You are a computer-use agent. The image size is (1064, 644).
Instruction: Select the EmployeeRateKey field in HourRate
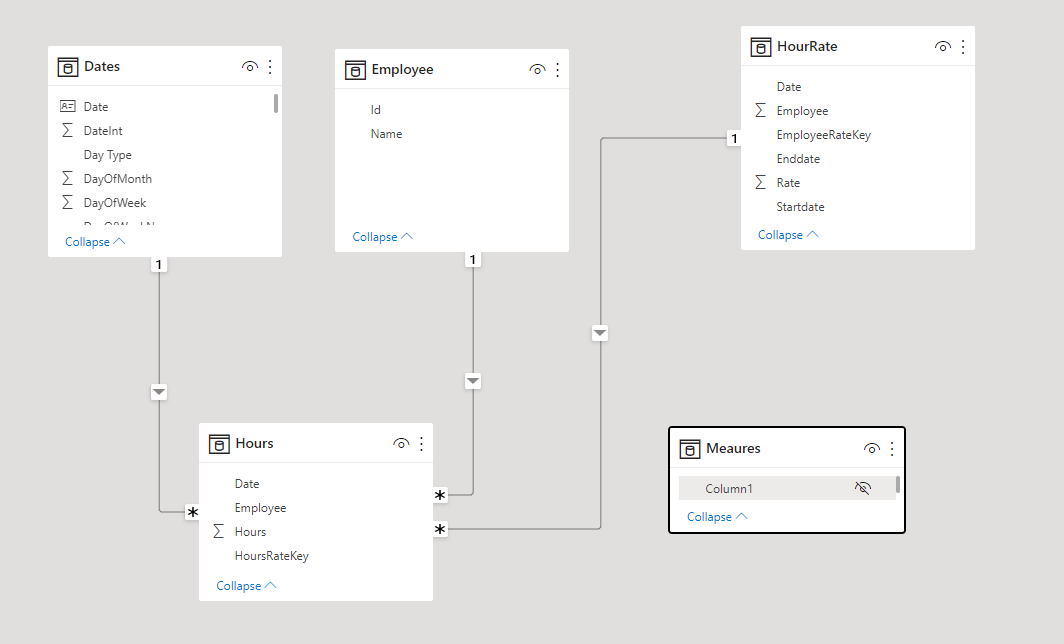(823, 135)
